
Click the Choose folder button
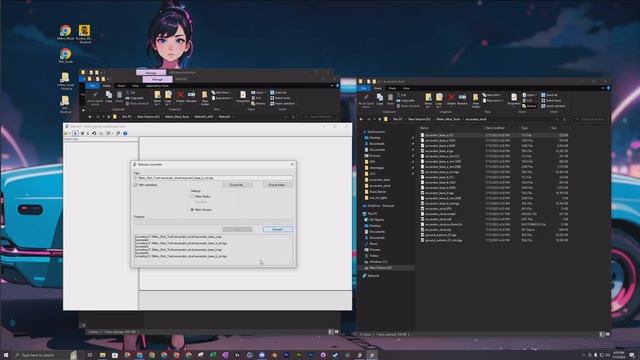[277, 185]
